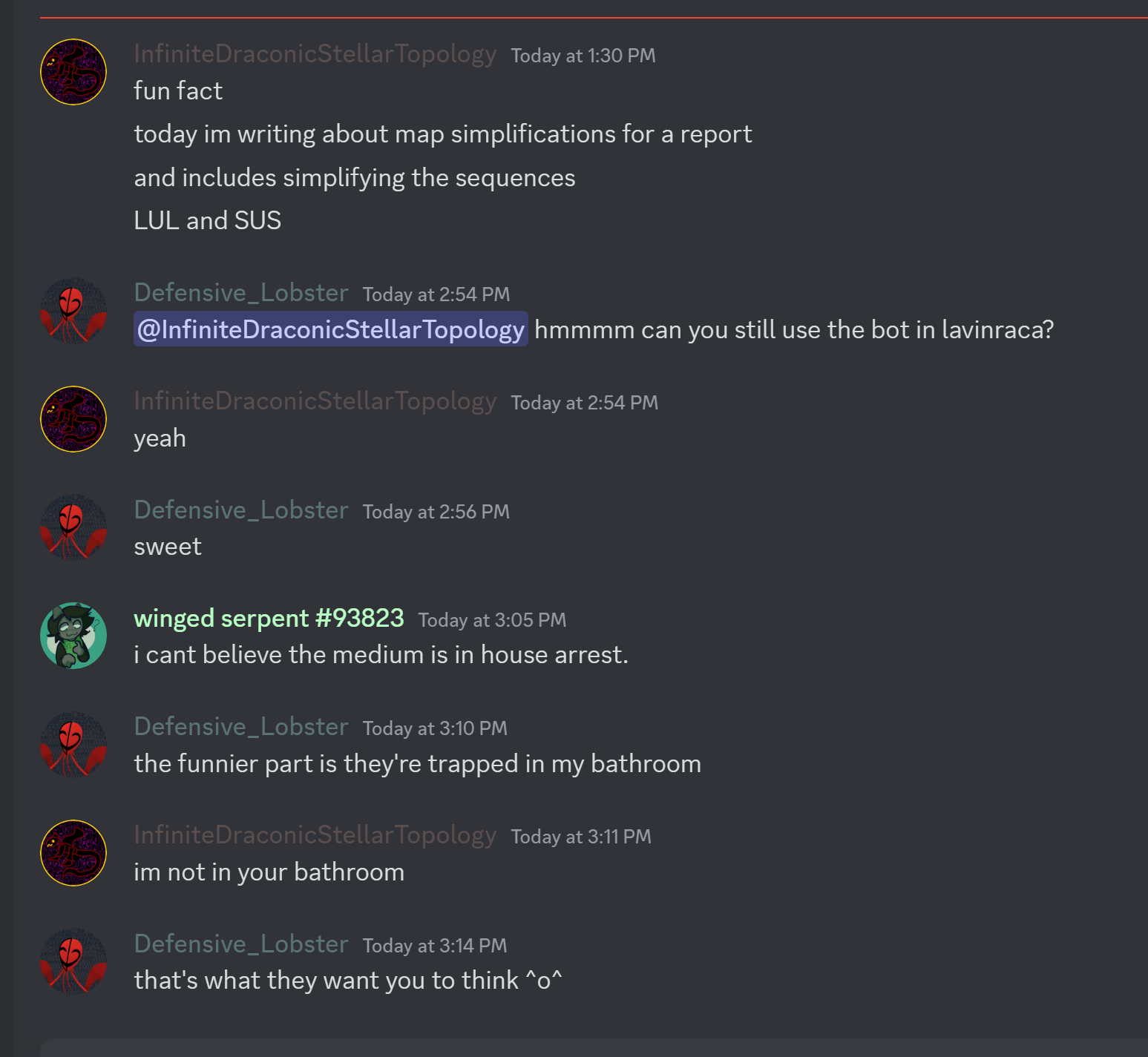
Task: Open the winged serpent #93823 username
Action: (269, 618)
